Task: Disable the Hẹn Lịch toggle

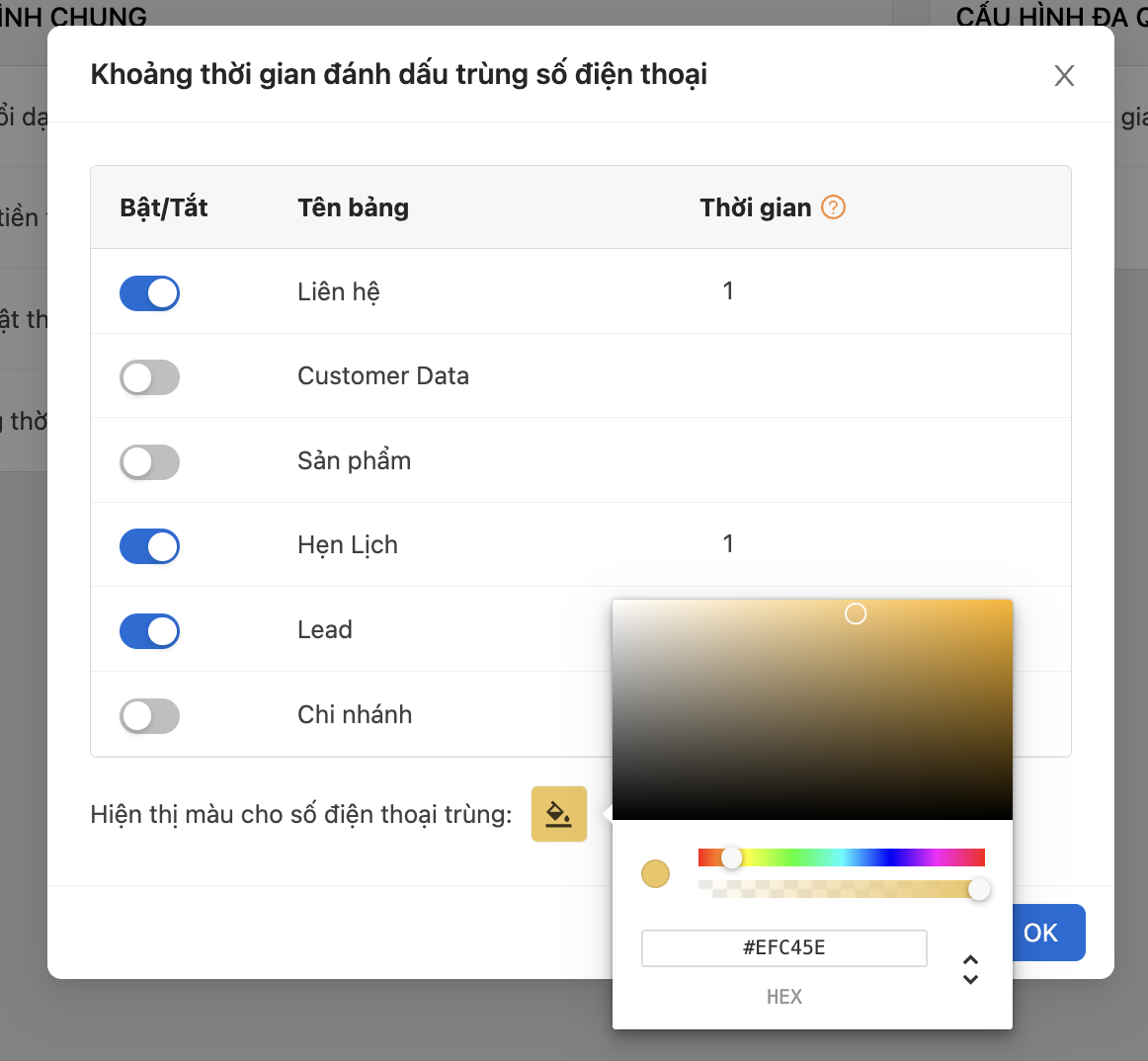Action: [149, 546]
